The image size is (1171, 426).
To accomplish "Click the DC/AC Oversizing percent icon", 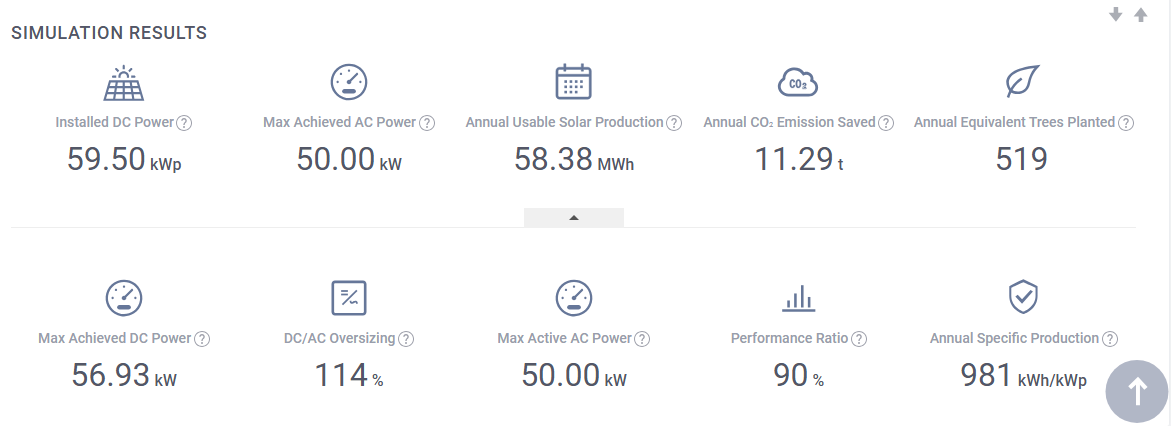I will 349,297.
